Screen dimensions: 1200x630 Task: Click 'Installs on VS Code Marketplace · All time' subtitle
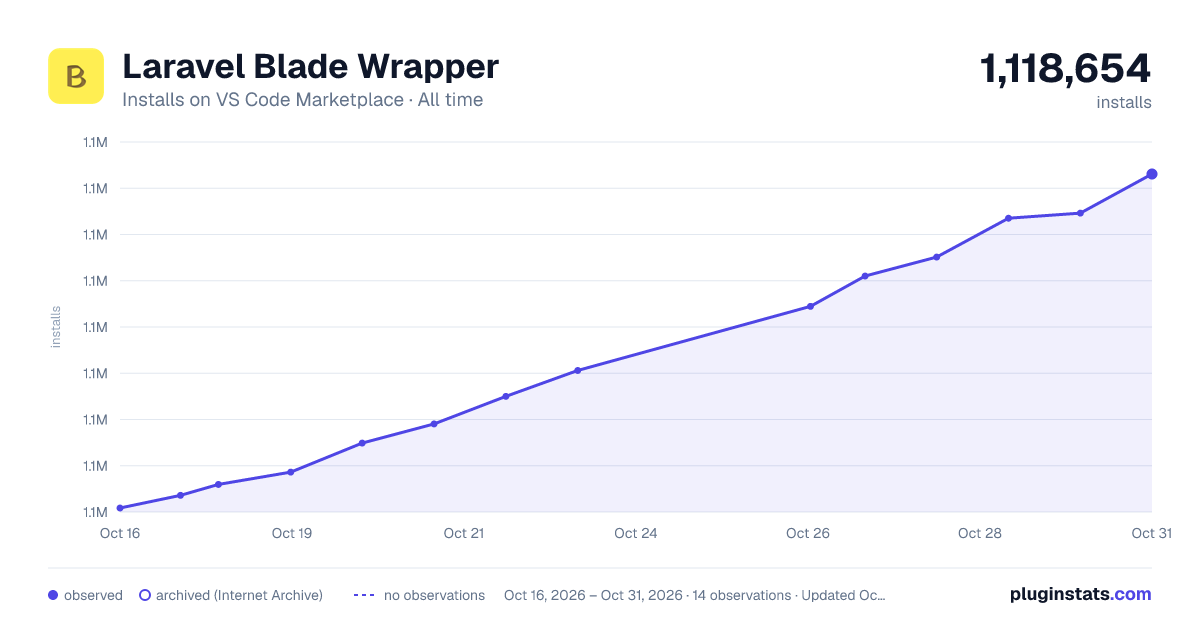302,100
